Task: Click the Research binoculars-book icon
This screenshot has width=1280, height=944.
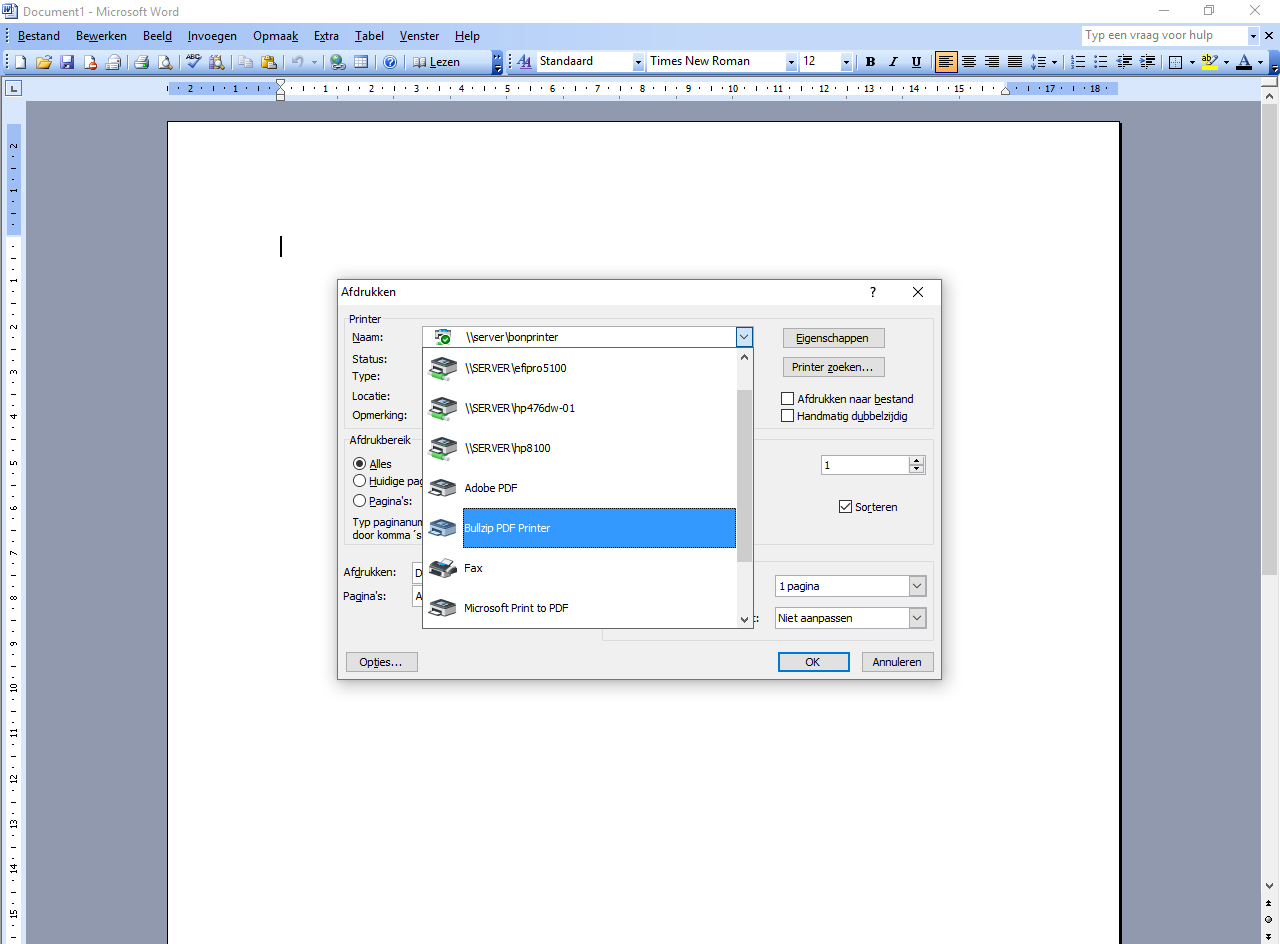Action: [x=217, y=62]
